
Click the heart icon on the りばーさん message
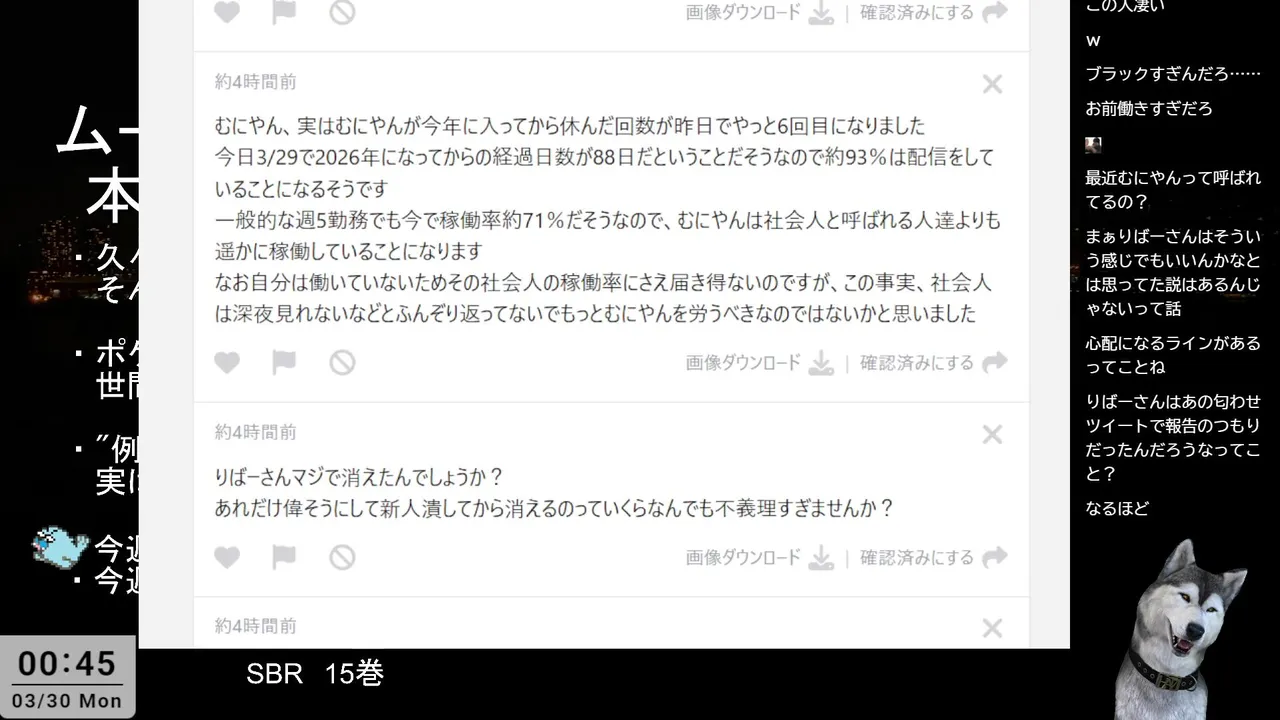[227, 557]
